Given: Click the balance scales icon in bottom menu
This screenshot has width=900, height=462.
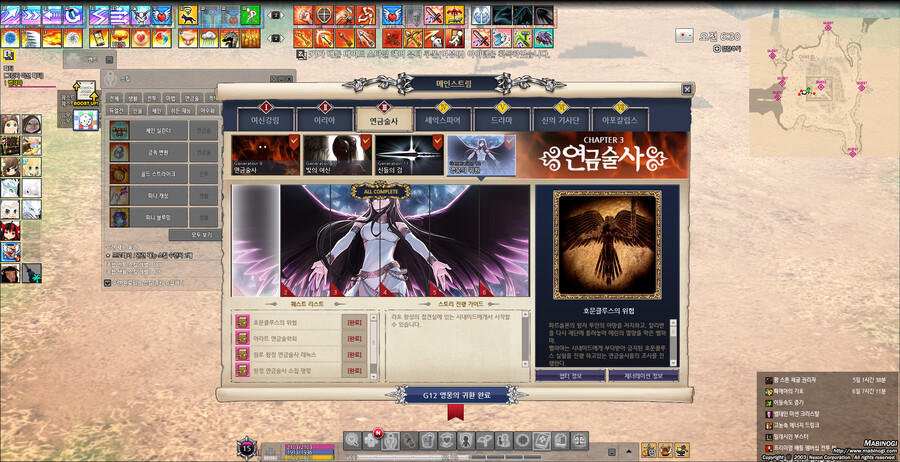Looking at the screenshot, I should point(579,440).
